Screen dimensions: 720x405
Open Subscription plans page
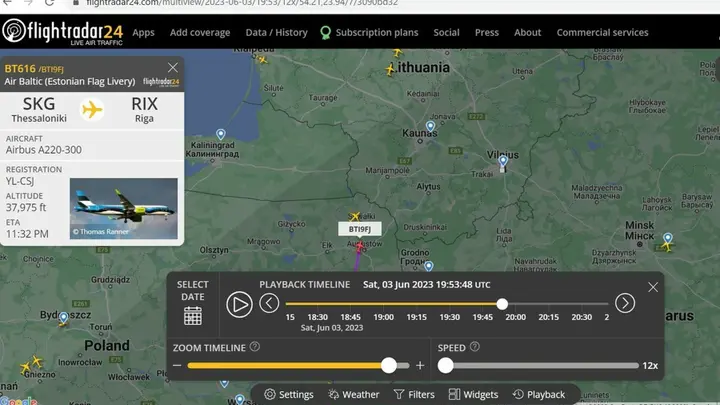click(x=370, y=33)
